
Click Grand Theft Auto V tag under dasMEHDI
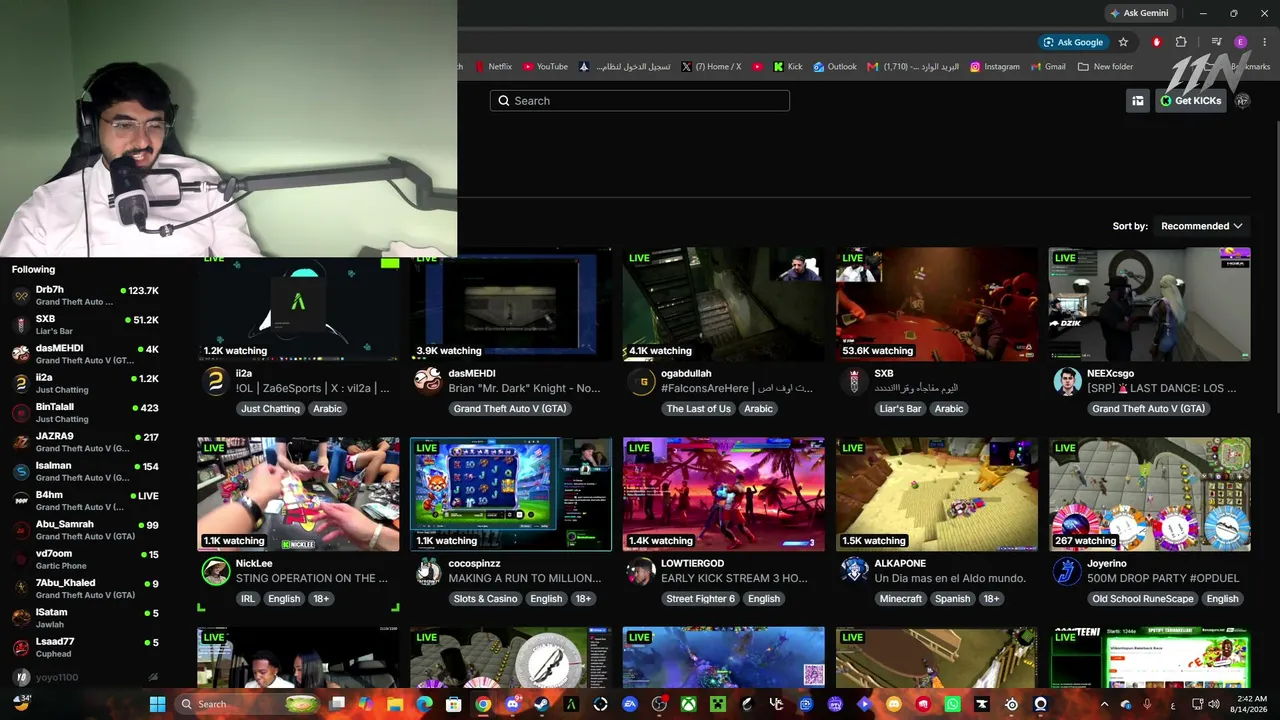(510, 408)
